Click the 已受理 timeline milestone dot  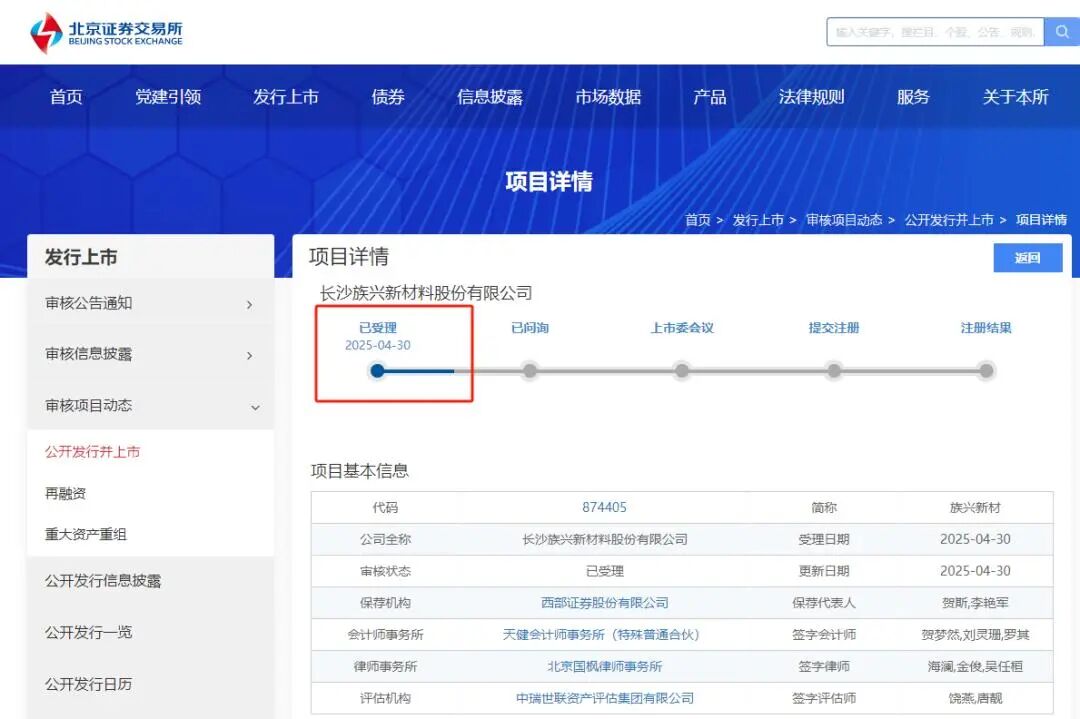pyautogui.click(x=376, y=370)
